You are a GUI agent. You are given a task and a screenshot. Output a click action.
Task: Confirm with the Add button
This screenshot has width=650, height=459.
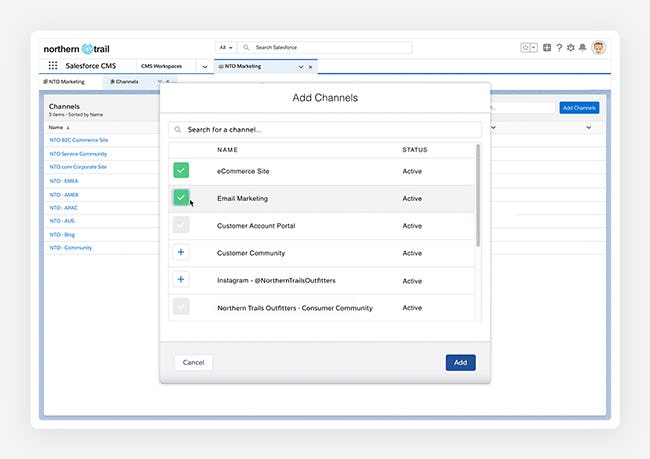coord(461,362)
